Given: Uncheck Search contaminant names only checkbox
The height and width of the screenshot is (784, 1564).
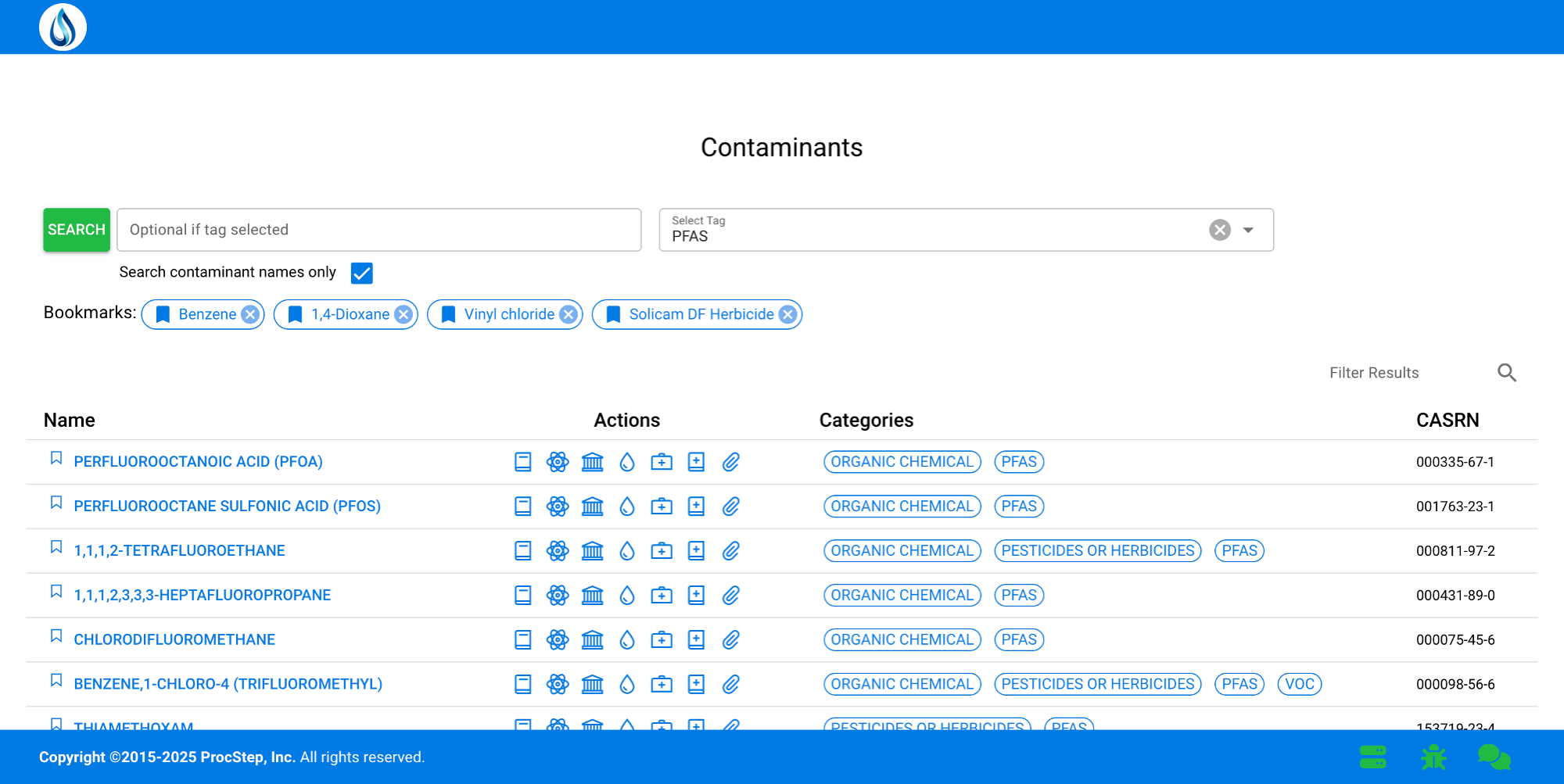Looking at the screenshot, I should (x=362, y=273).
